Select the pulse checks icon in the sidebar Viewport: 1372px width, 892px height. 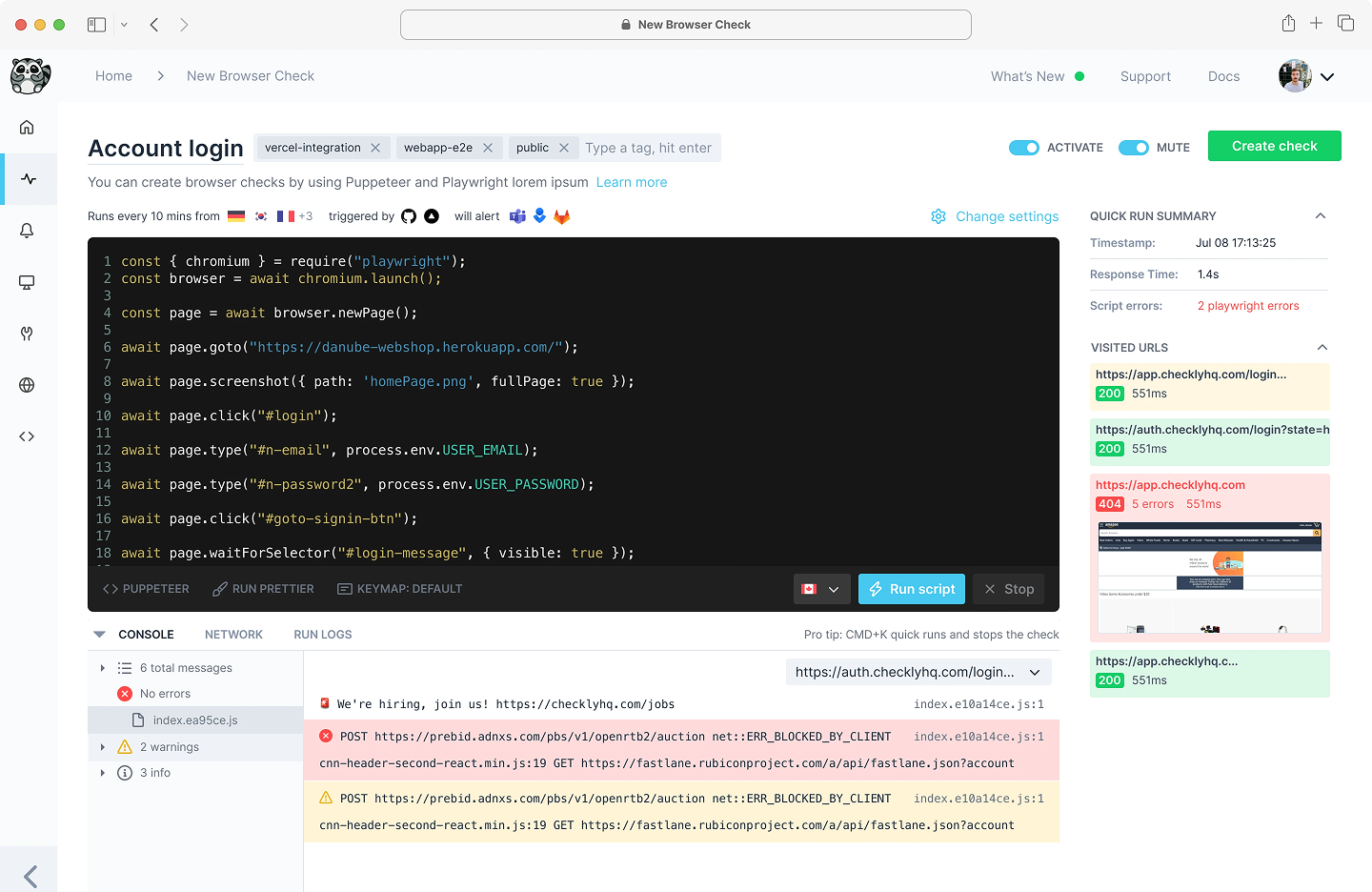point(29,179)
